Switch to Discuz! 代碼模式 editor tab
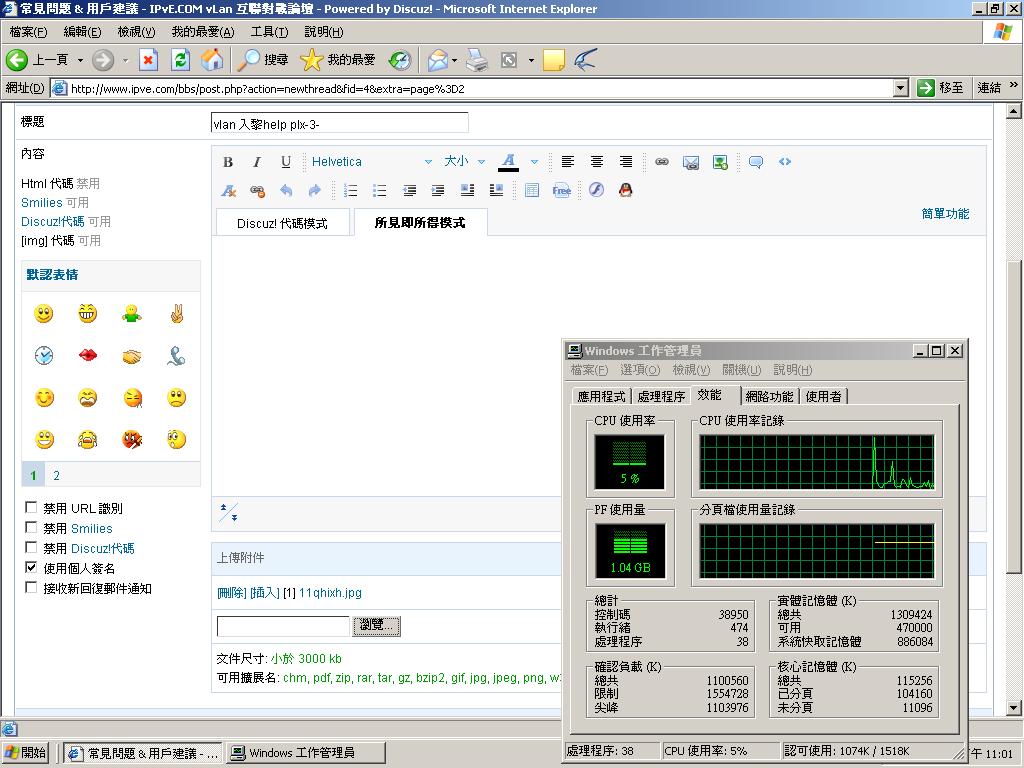The height and width of the screenshot is (768, 1024). 282,223
